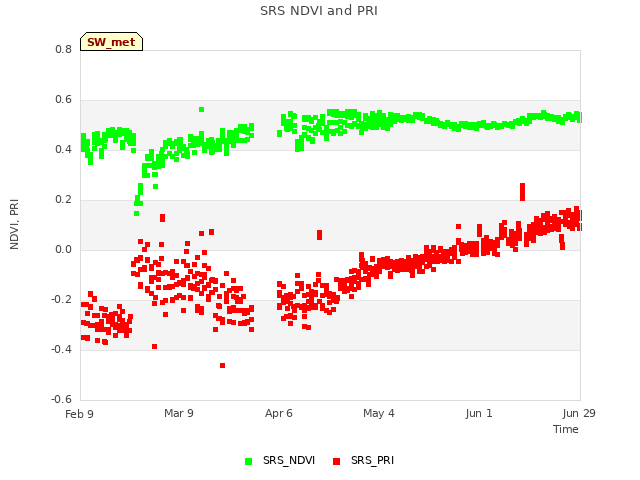Click the 0.6 y-axis label
This screenshot has width=640, height=480.
[63, 100]
